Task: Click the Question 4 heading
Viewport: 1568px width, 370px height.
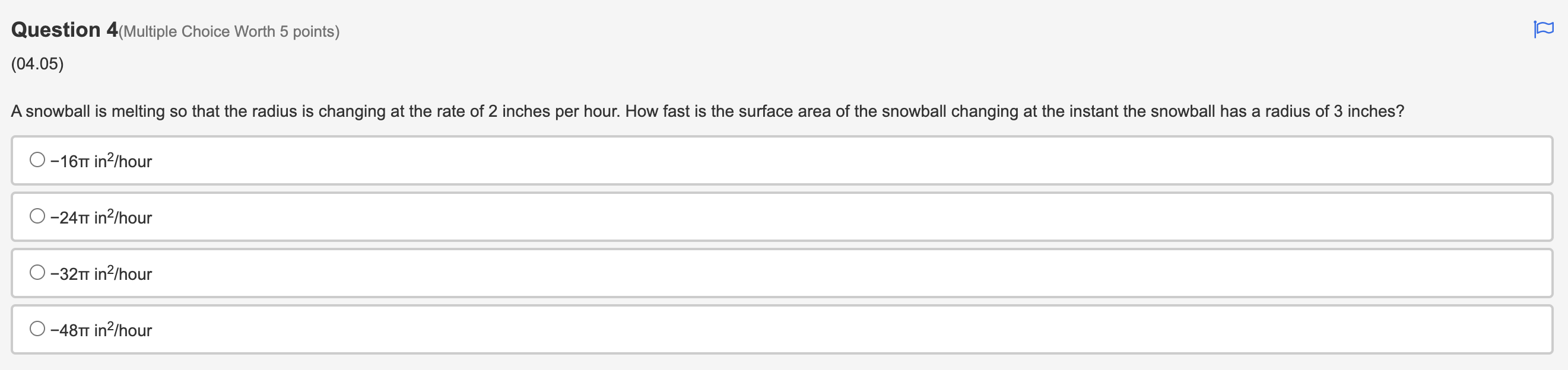Action: (61, 30)
